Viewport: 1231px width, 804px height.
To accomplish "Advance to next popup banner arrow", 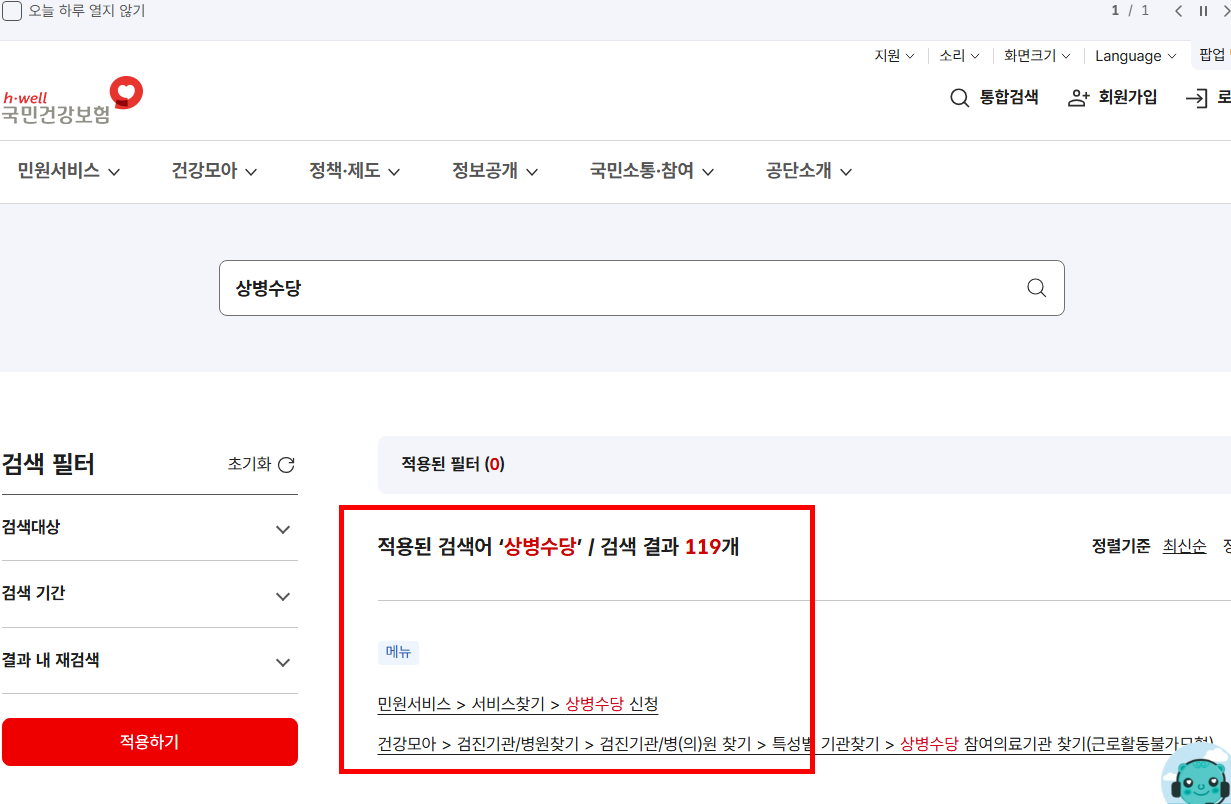I will pyautogui.click(x=1225, y=11).
